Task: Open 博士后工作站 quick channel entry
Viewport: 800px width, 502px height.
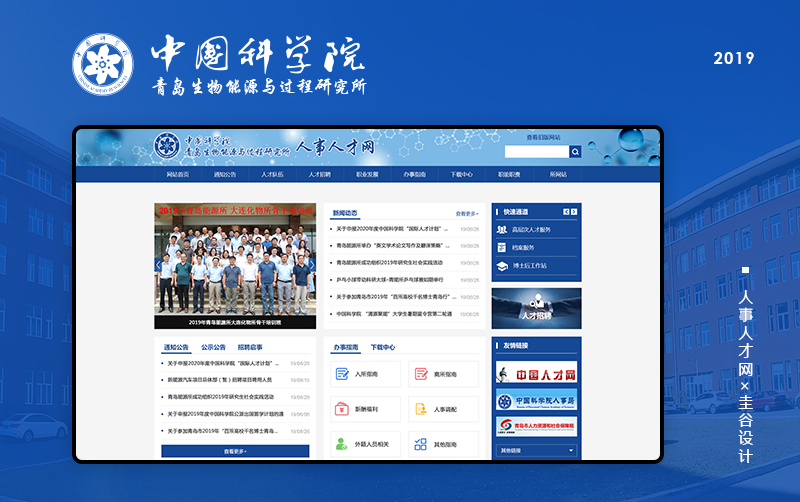Action: pos(503,265)
